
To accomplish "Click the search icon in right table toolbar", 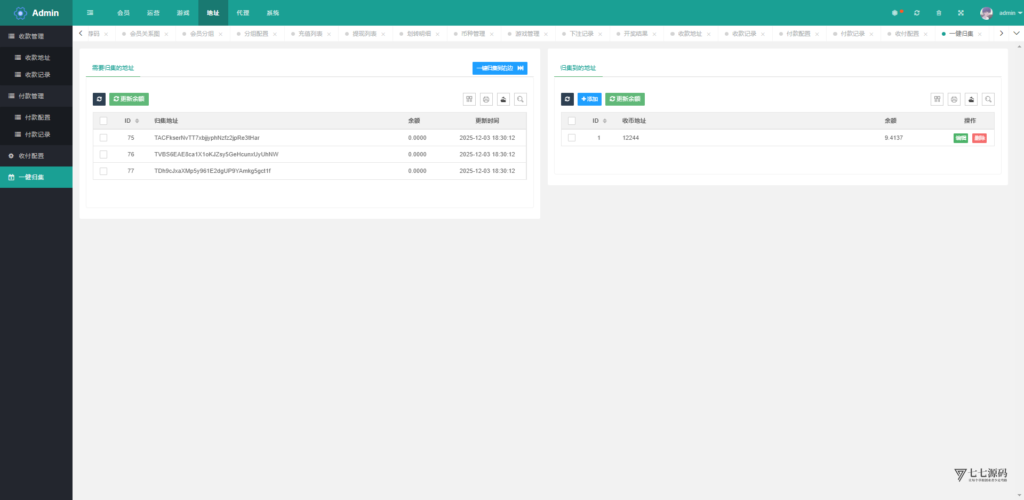I will [x=988, y=99].
